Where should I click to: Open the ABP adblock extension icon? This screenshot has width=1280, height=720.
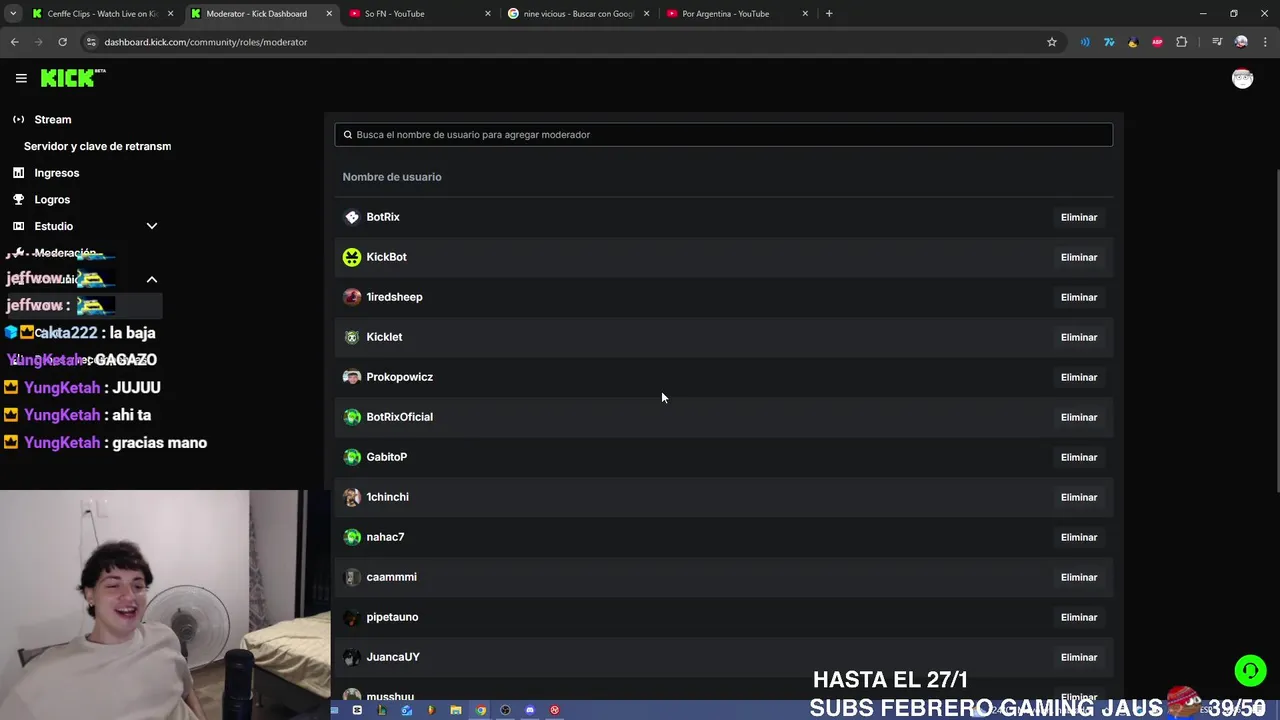(1157, 42)
